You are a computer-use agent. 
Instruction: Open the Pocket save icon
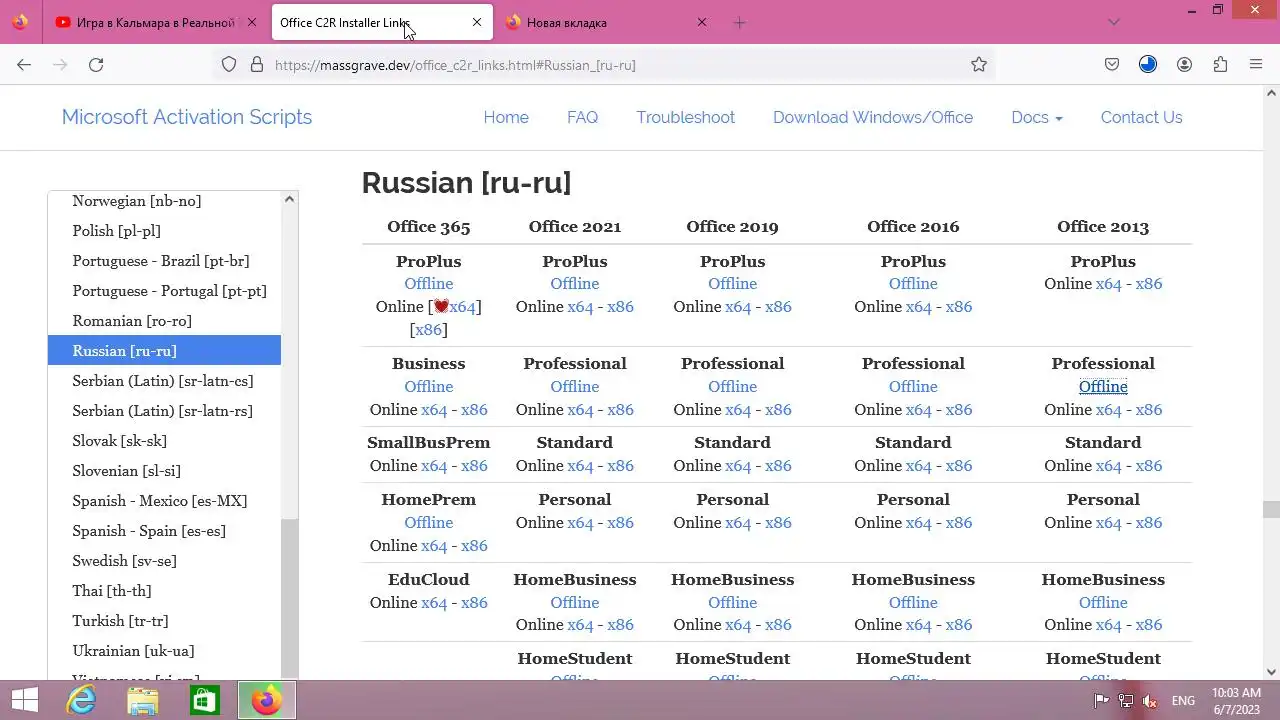coord(1112,65)
